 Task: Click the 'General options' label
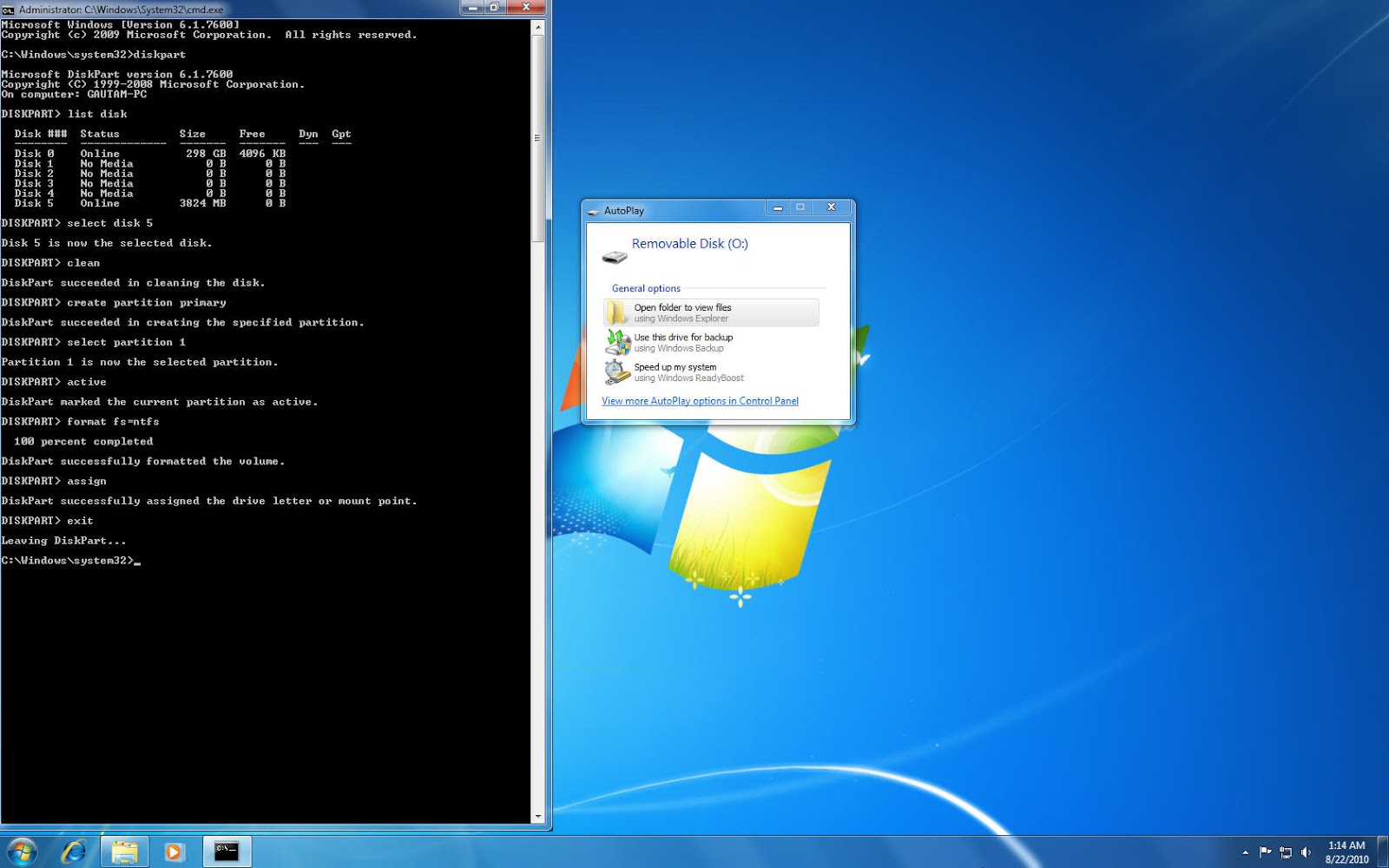click(646, 288)
